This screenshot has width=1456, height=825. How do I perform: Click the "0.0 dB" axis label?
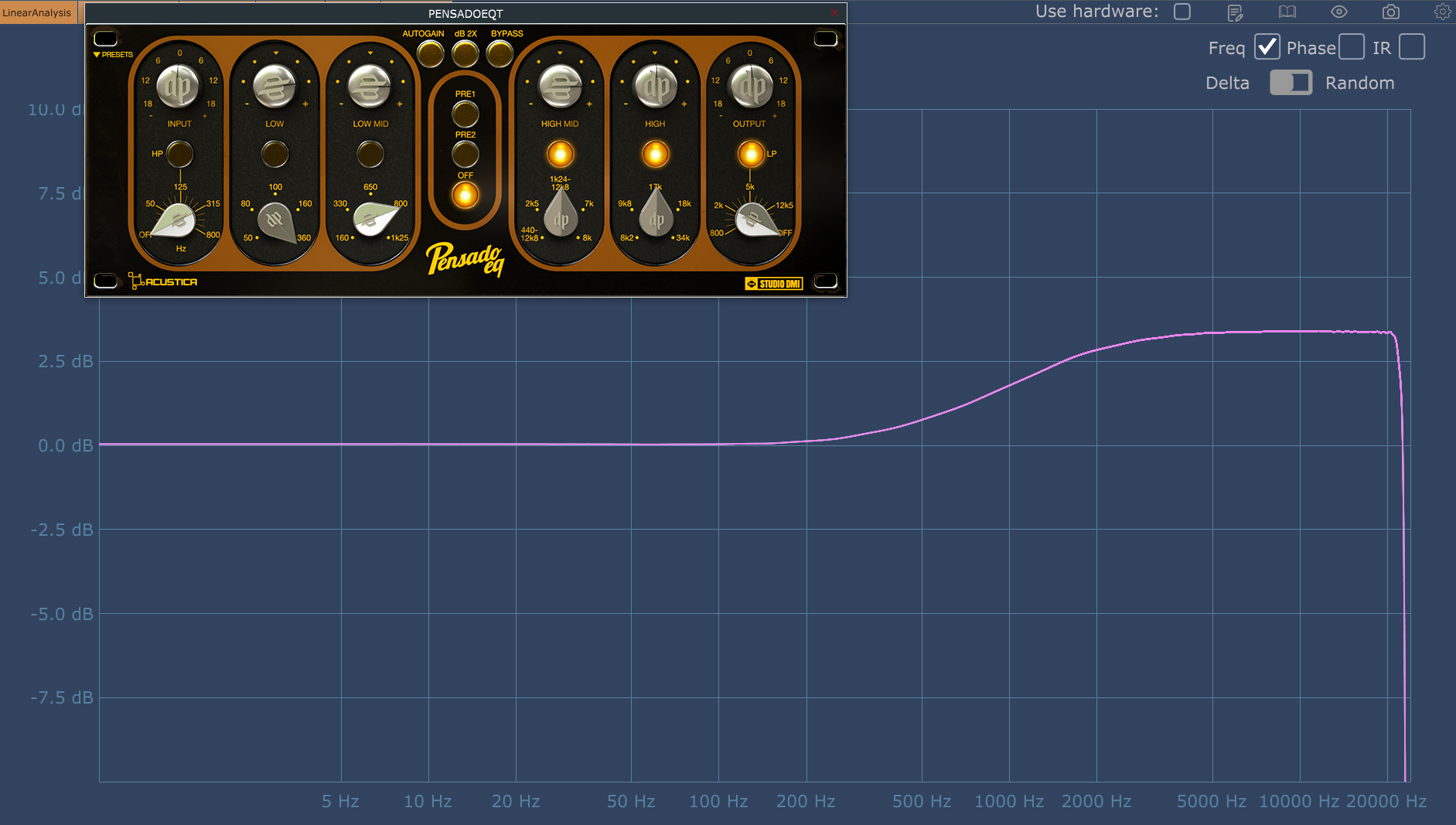pos(66,446)
